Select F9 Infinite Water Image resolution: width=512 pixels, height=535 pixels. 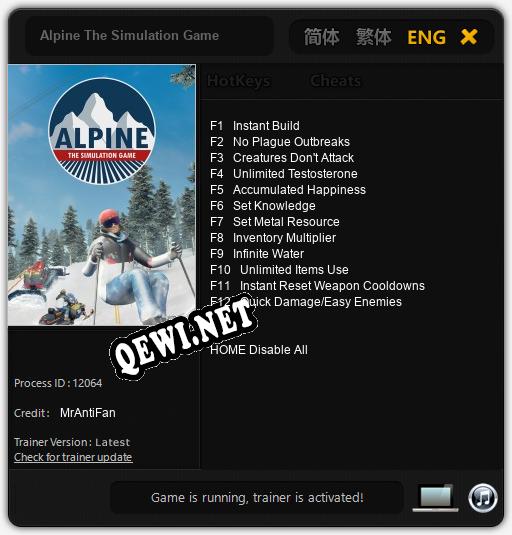(x=257, y=254)
